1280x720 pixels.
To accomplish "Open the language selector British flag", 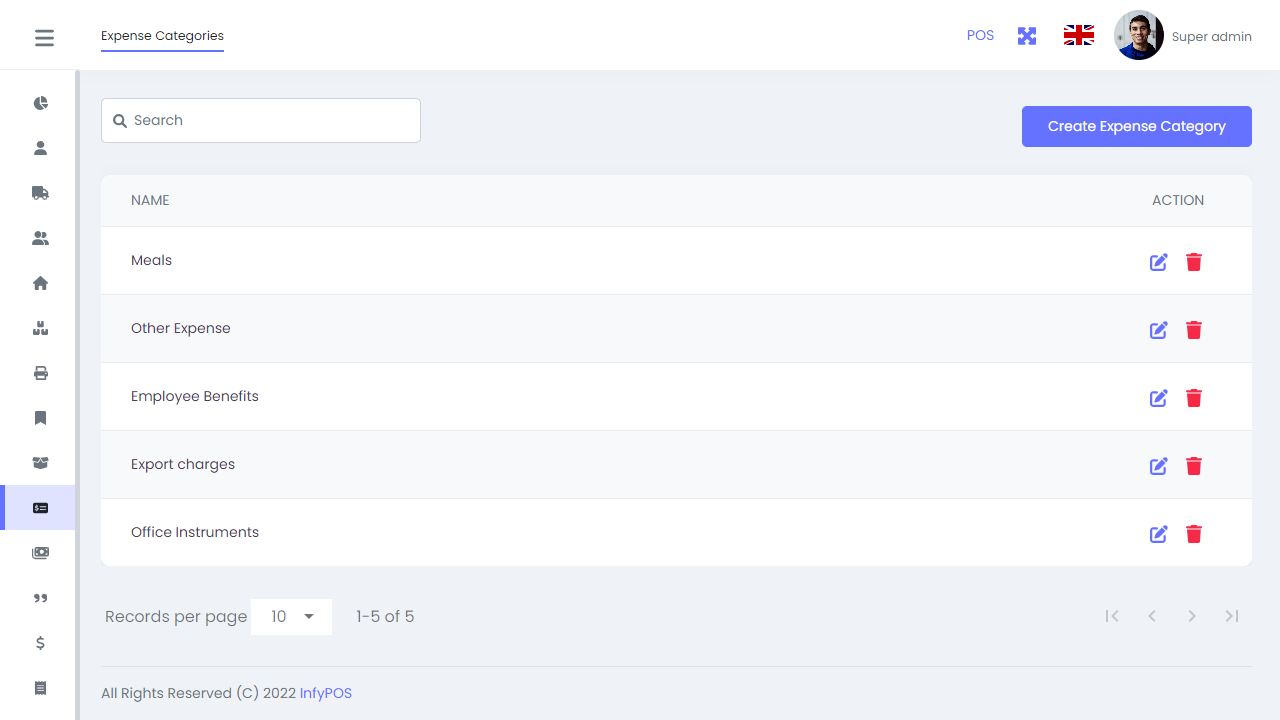I will coord(1078,34).
